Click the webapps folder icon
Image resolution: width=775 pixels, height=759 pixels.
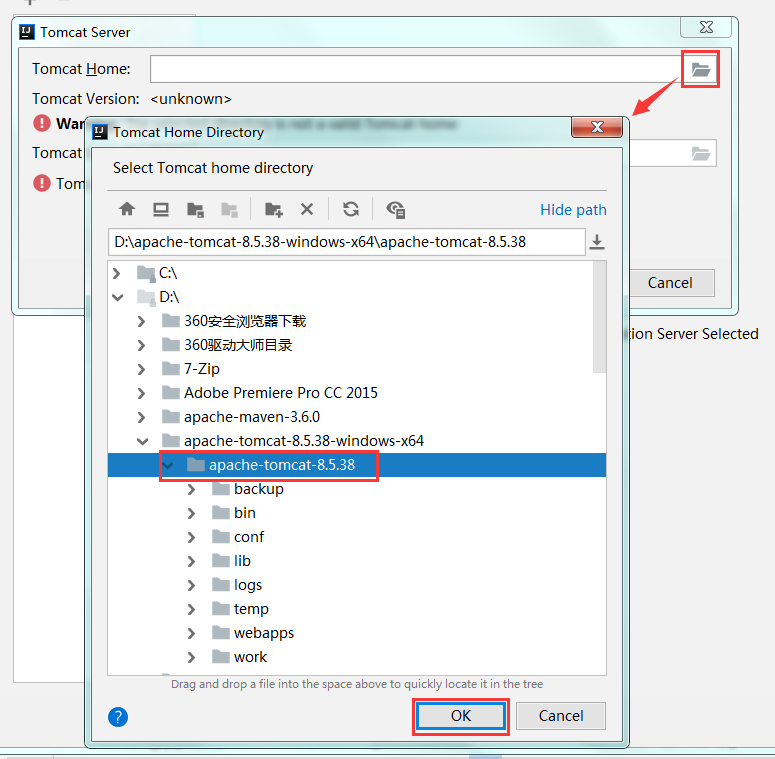tap(220, 632)
